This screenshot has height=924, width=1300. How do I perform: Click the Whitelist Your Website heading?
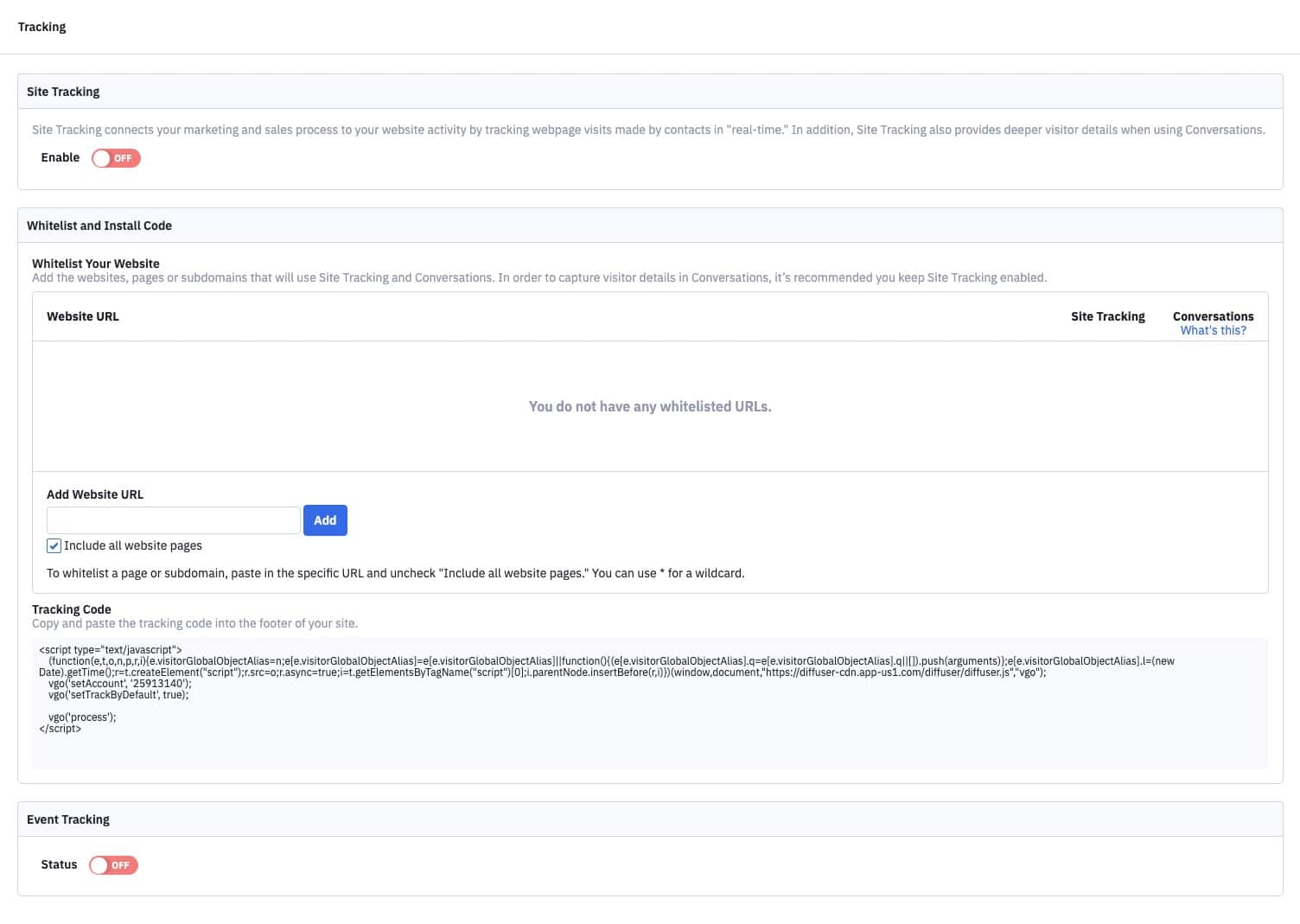[96, 264]
